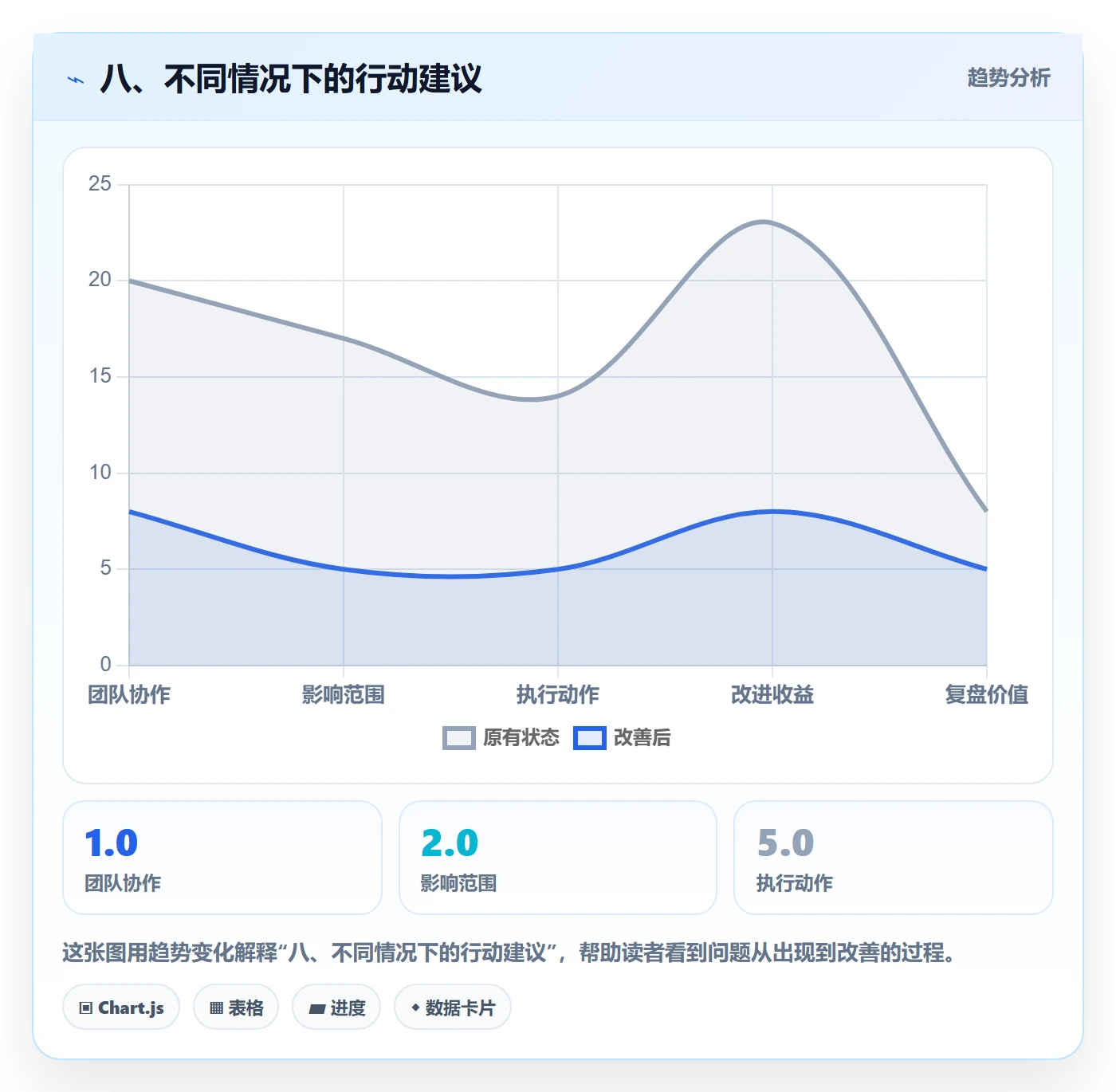The width and height of the screenshot is (1116, 1092).
Task: Open the 2.0 影响范围 data card
Action: (558, 858)
